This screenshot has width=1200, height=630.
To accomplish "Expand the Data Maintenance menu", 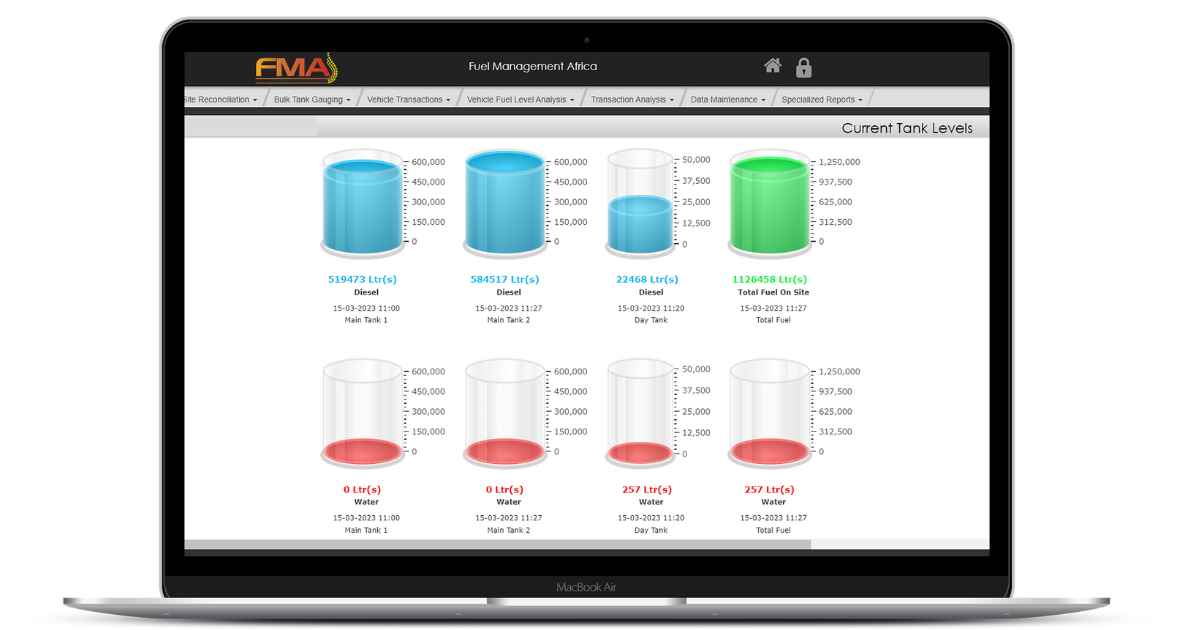I will point(728,100).
